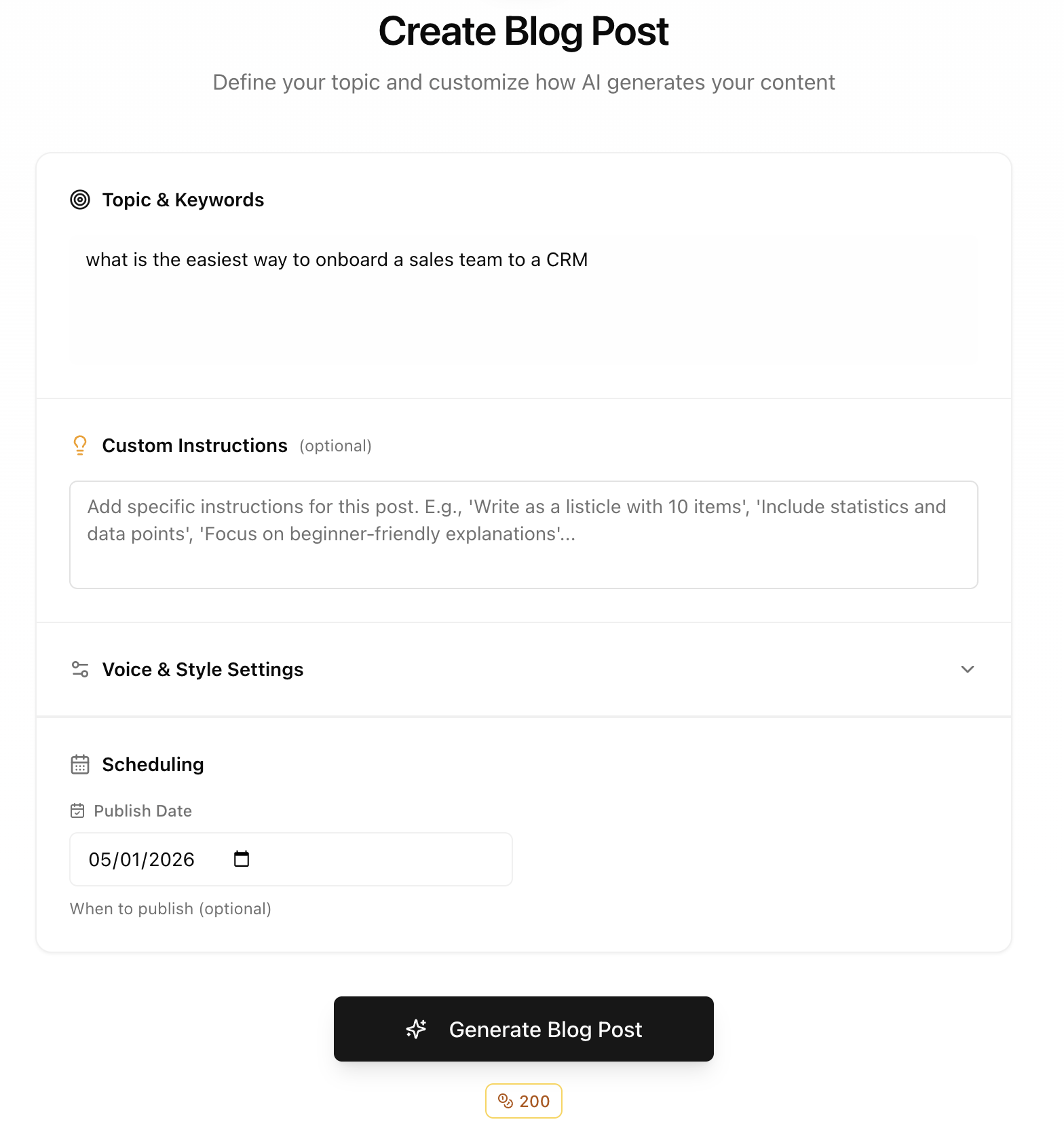
Task: Click the Generate Blog Post button
Action: pos(523,1029)
